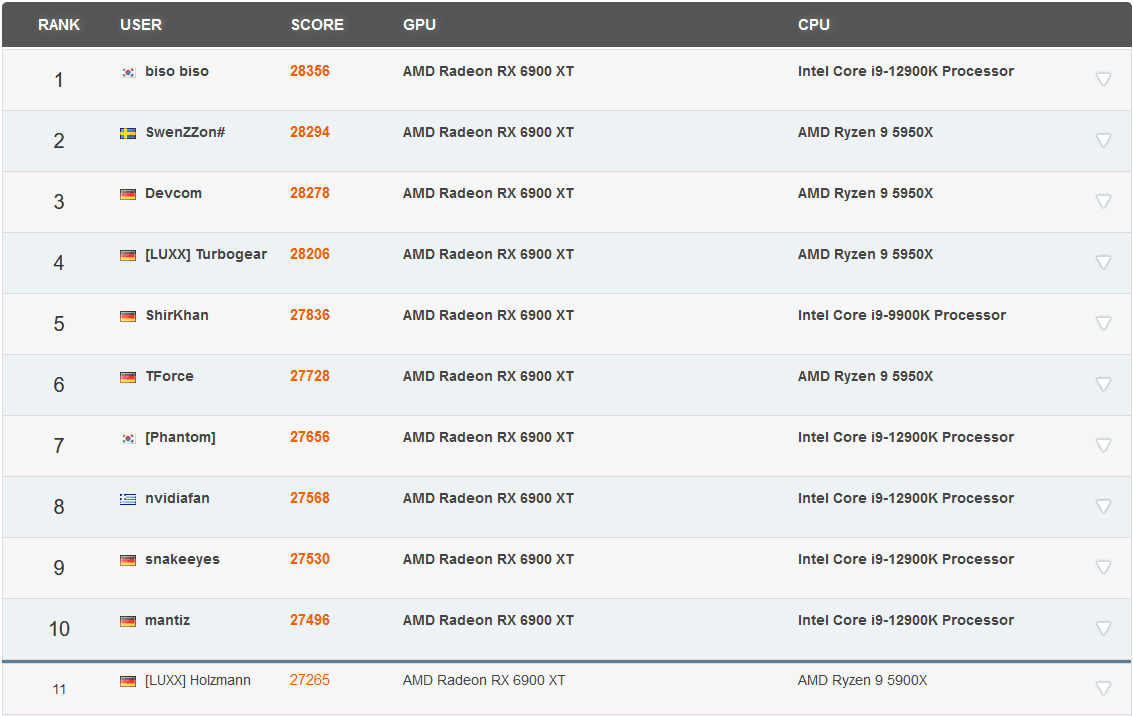Open user [Phantom] profile
1133x716 pixels.
coord(180,438)
